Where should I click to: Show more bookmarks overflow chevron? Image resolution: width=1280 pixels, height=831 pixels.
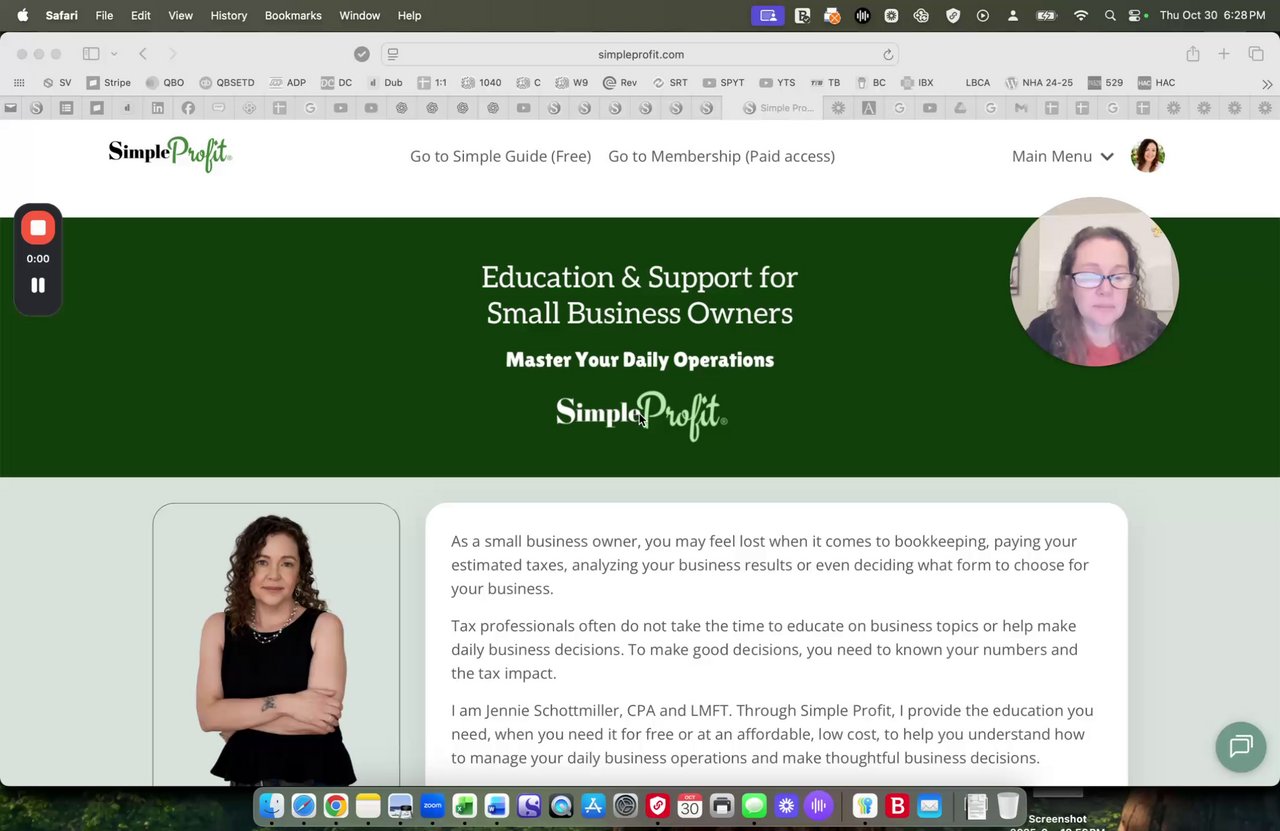pos(1267,83)
